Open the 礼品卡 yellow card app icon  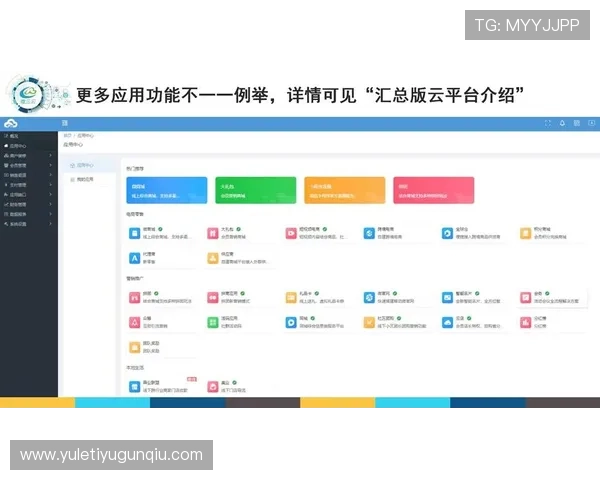point(291,297)
